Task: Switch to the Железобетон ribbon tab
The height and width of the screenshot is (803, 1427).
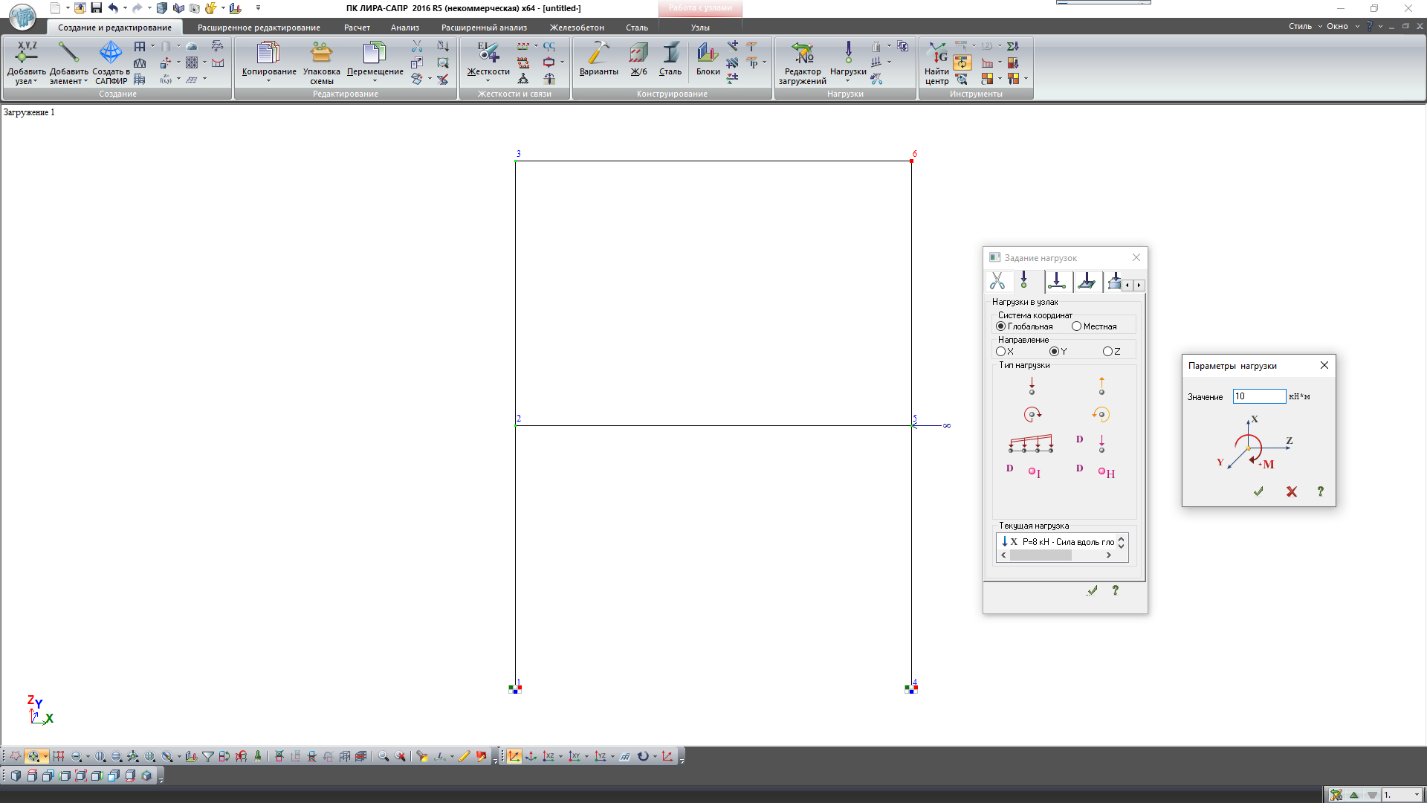Action: coord(577,27)
